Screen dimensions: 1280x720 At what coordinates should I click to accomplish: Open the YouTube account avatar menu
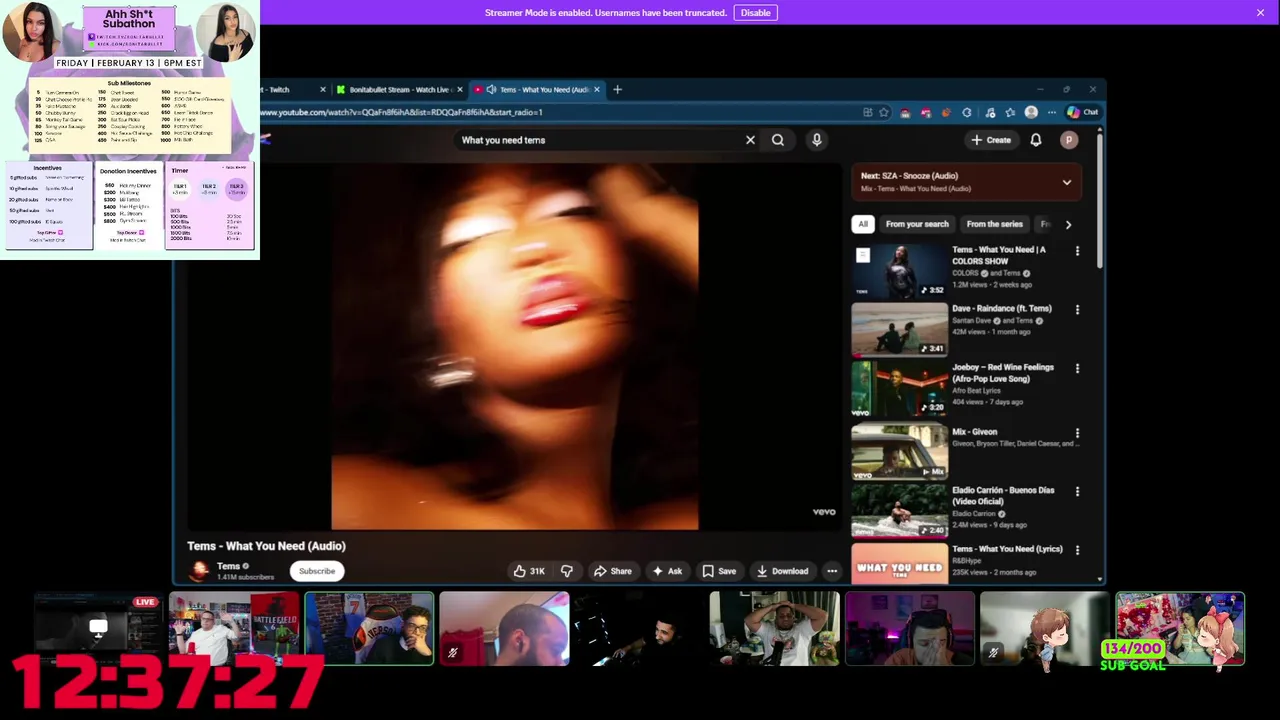[x=1069, y=140]
